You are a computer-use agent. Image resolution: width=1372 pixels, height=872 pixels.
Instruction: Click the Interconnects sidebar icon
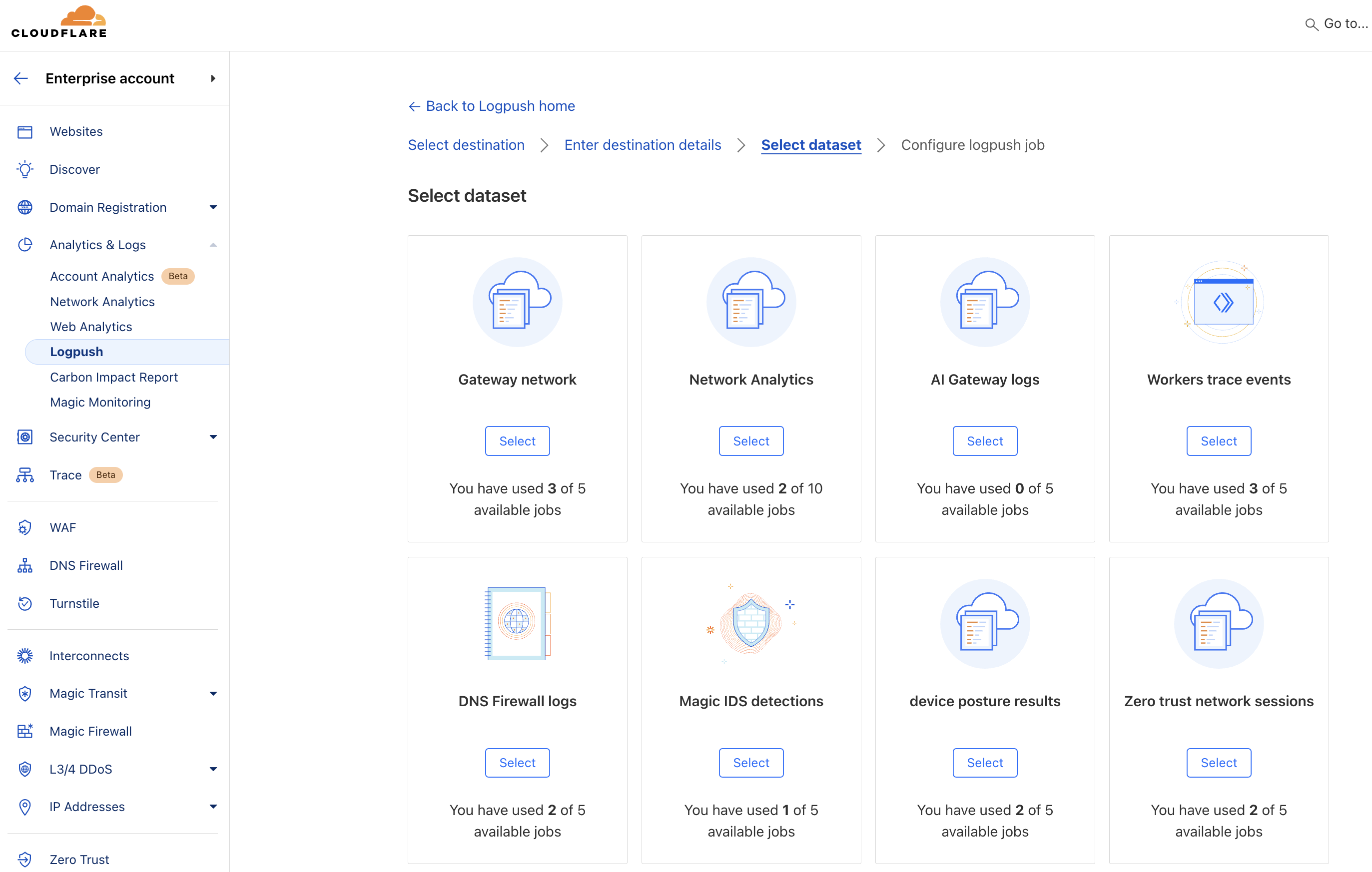(x=25, y=656)
